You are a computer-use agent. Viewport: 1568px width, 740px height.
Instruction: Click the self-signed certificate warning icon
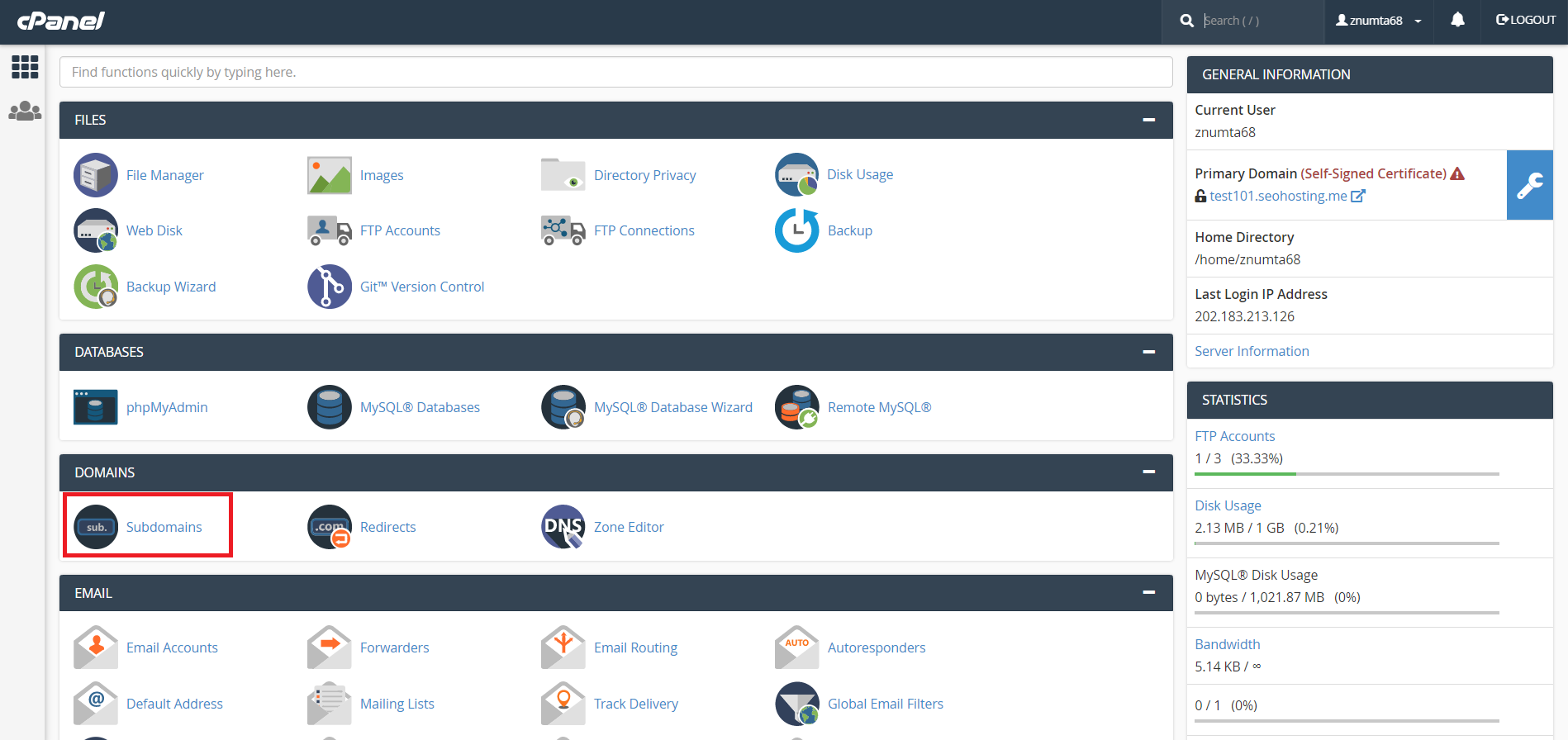(1457, 173)
